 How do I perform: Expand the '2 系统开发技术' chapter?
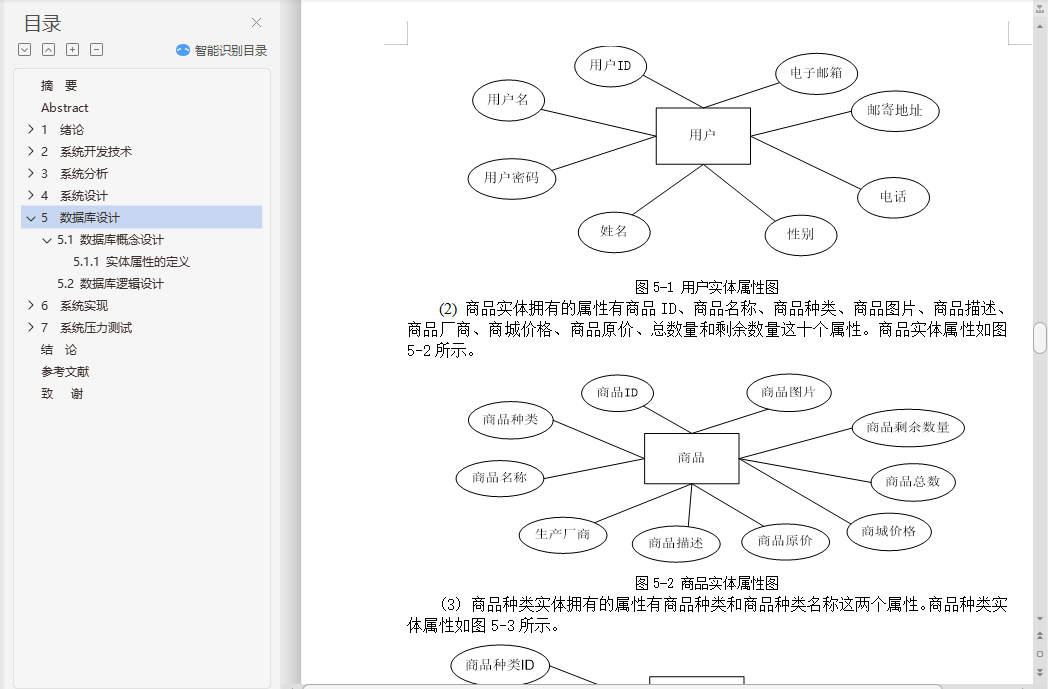(x=31, y=151)
